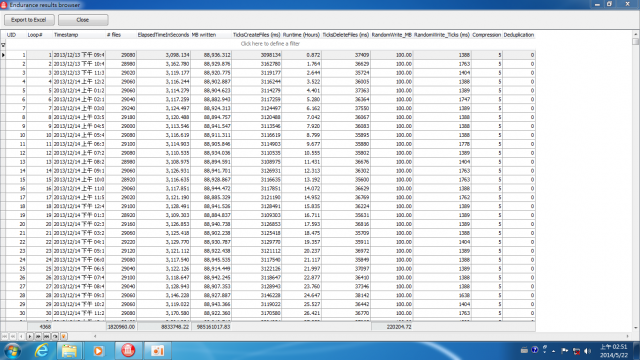The height and width of the screenshot is (360, 640).
Task: Click the TicksDeleteFiles cell 37363
Action: 346,91
